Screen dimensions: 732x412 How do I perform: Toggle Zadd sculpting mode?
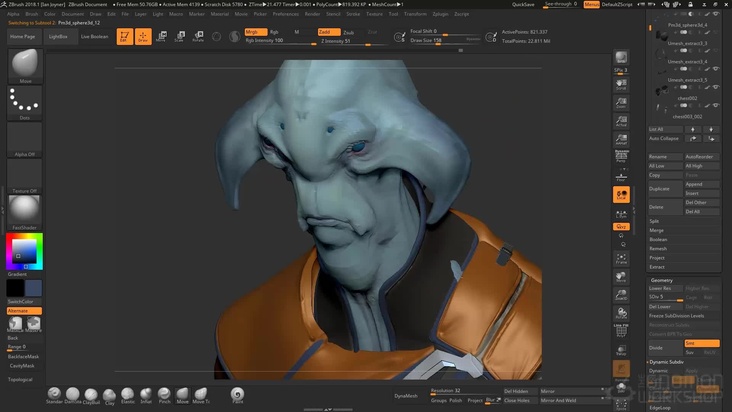click(x=327, y=32)
